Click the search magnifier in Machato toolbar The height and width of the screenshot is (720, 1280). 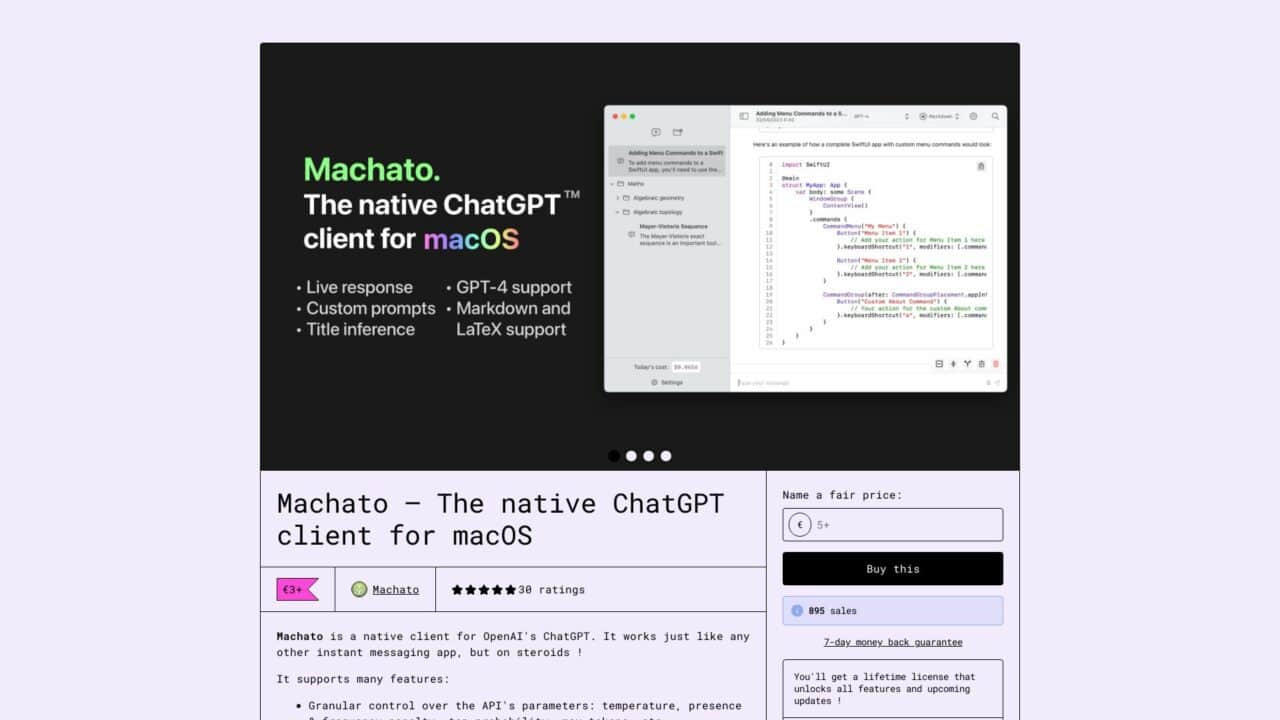coord(995,116)
